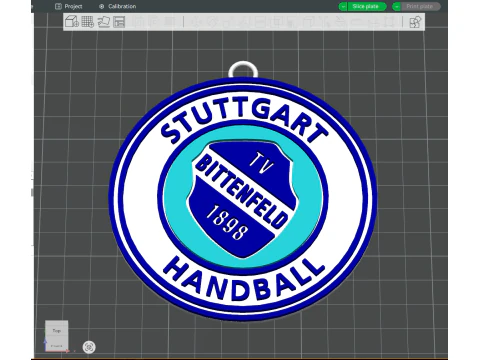Screen dimensions: 480x360
Task: Select the keychain loop on badge
Action: (x=243, y=69)
